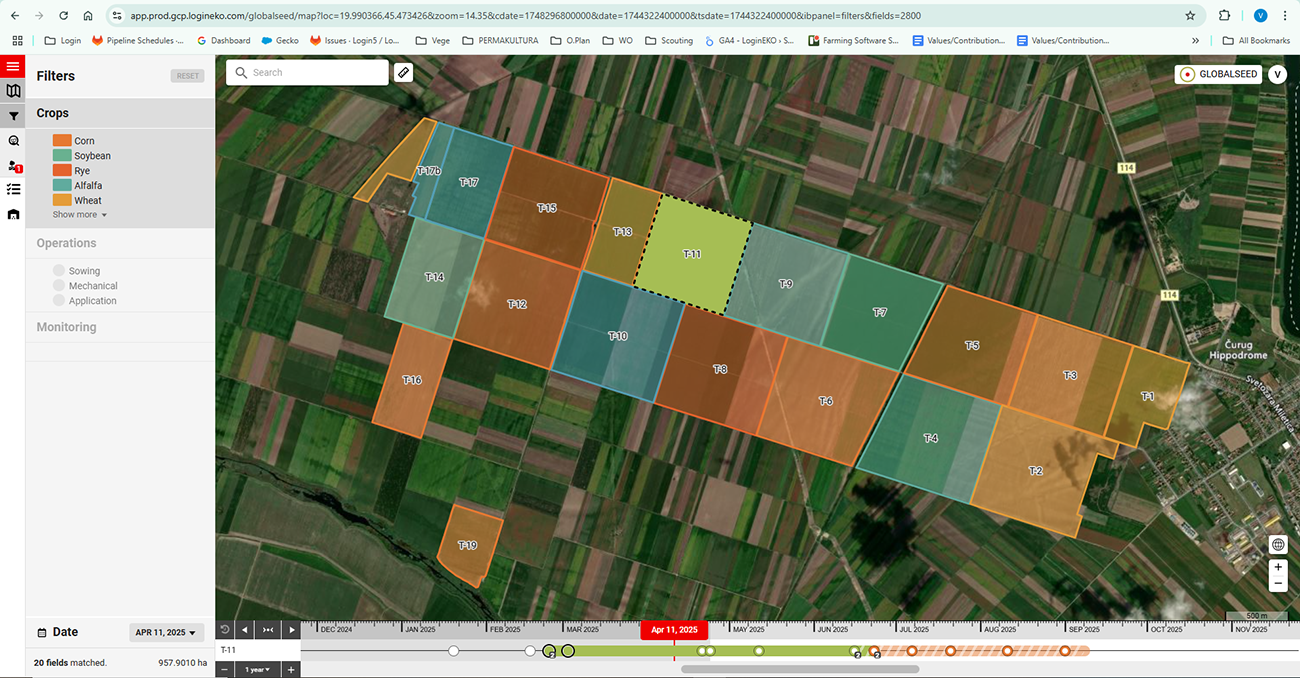Select field T-2 on the map
This screenshot has height=678, width=1300.
click(x=1036, y=471)
